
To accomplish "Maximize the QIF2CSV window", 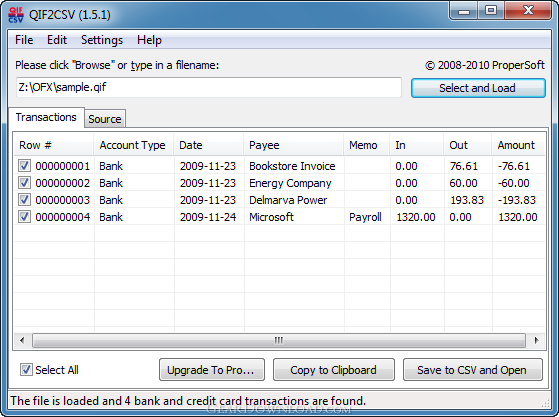I will [491, 11].
